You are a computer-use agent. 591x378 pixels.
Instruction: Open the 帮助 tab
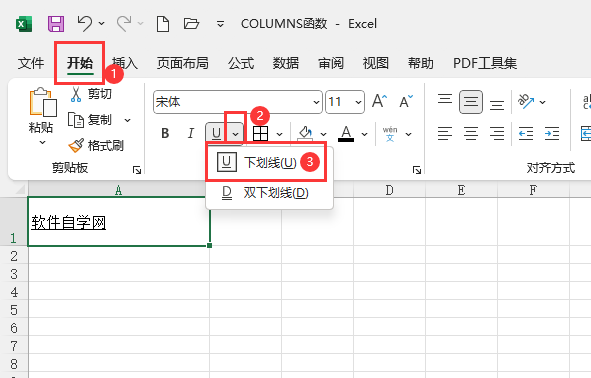(x=421, y=63)
